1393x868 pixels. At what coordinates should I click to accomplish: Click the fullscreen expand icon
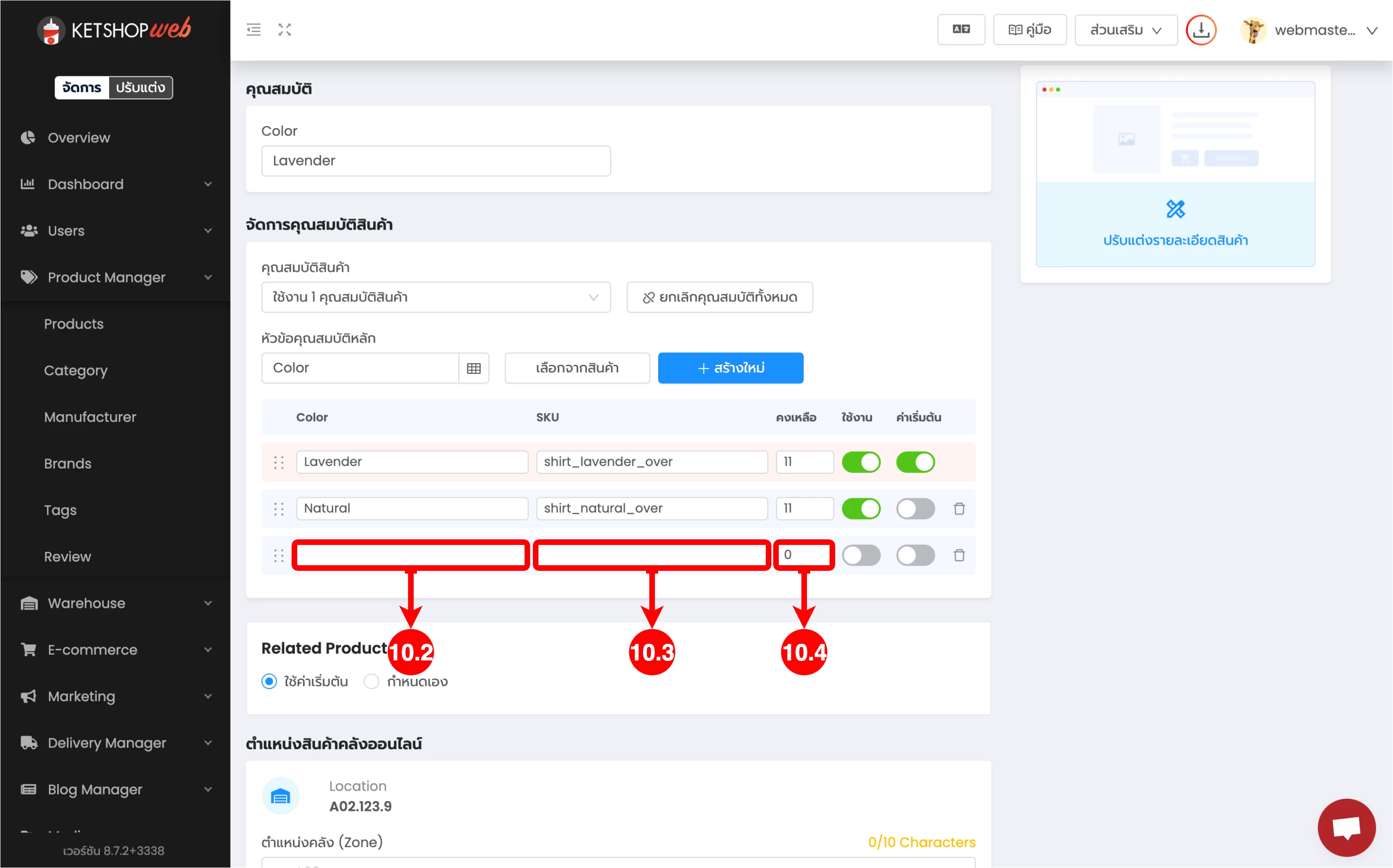285,30
